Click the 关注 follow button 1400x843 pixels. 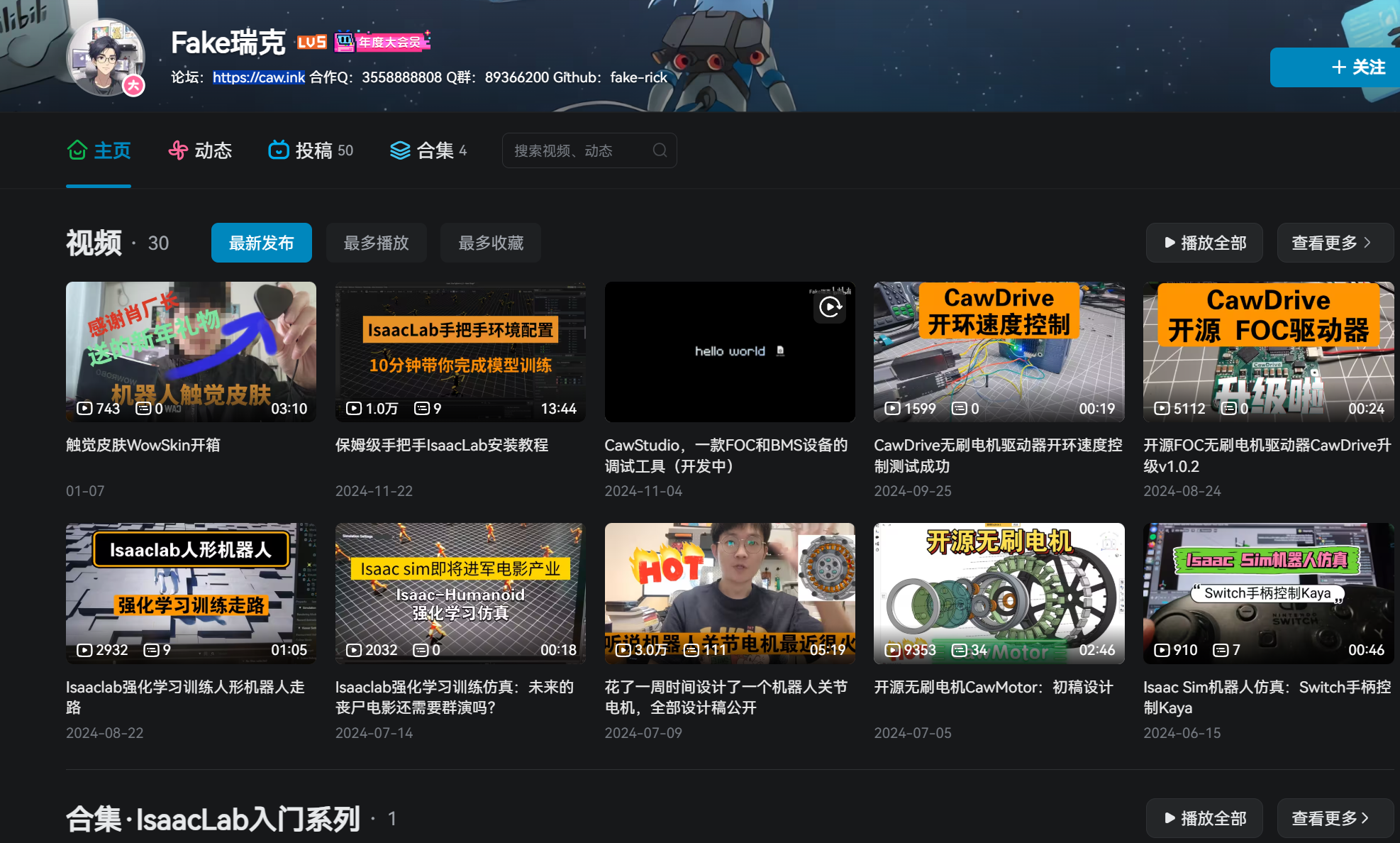click(1335, 67)
